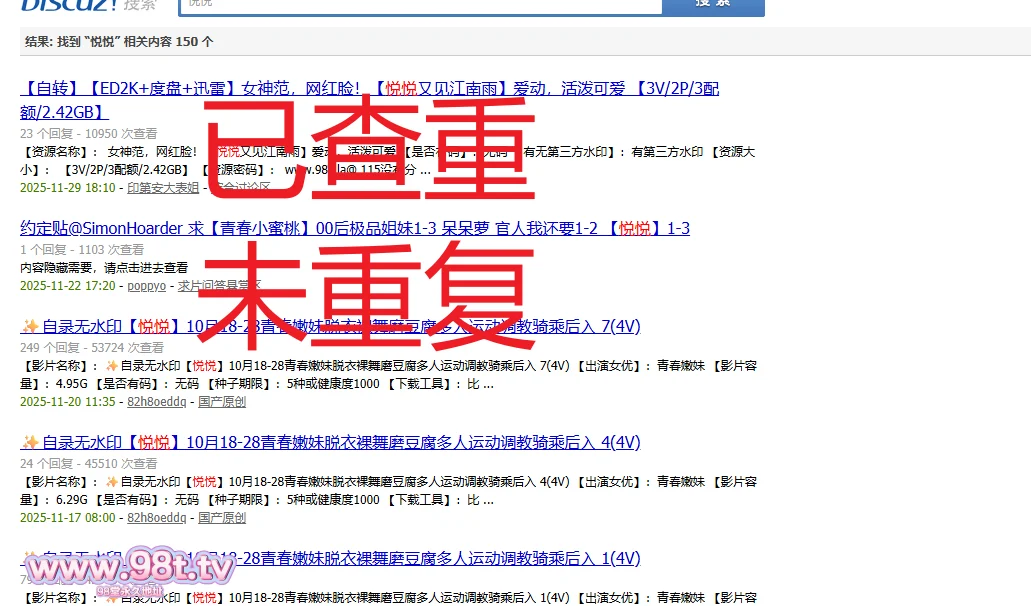Open author poppyo's profile link

(147, 286)
